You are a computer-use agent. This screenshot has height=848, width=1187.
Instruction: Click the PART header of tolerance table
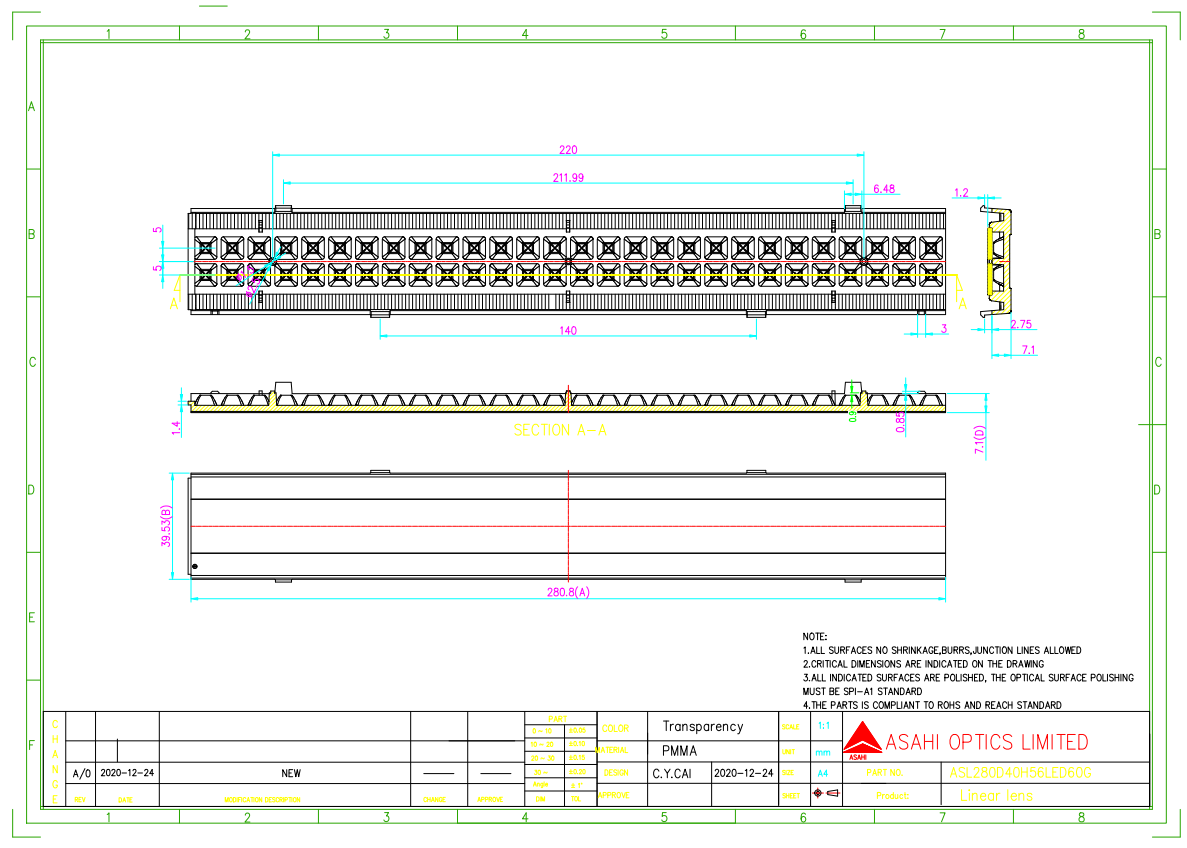pyautogui.click(x=558, y=719)
